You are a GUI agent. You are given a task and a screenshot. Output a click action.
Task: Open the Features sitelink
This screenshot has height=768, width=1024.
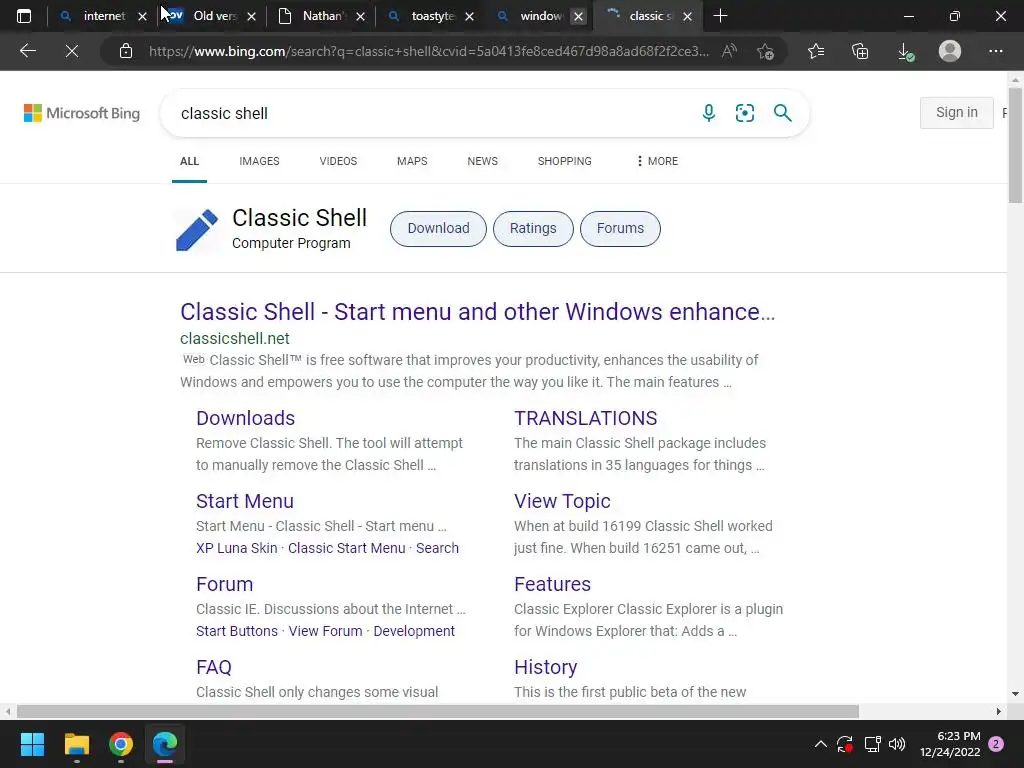coord(552,584)
